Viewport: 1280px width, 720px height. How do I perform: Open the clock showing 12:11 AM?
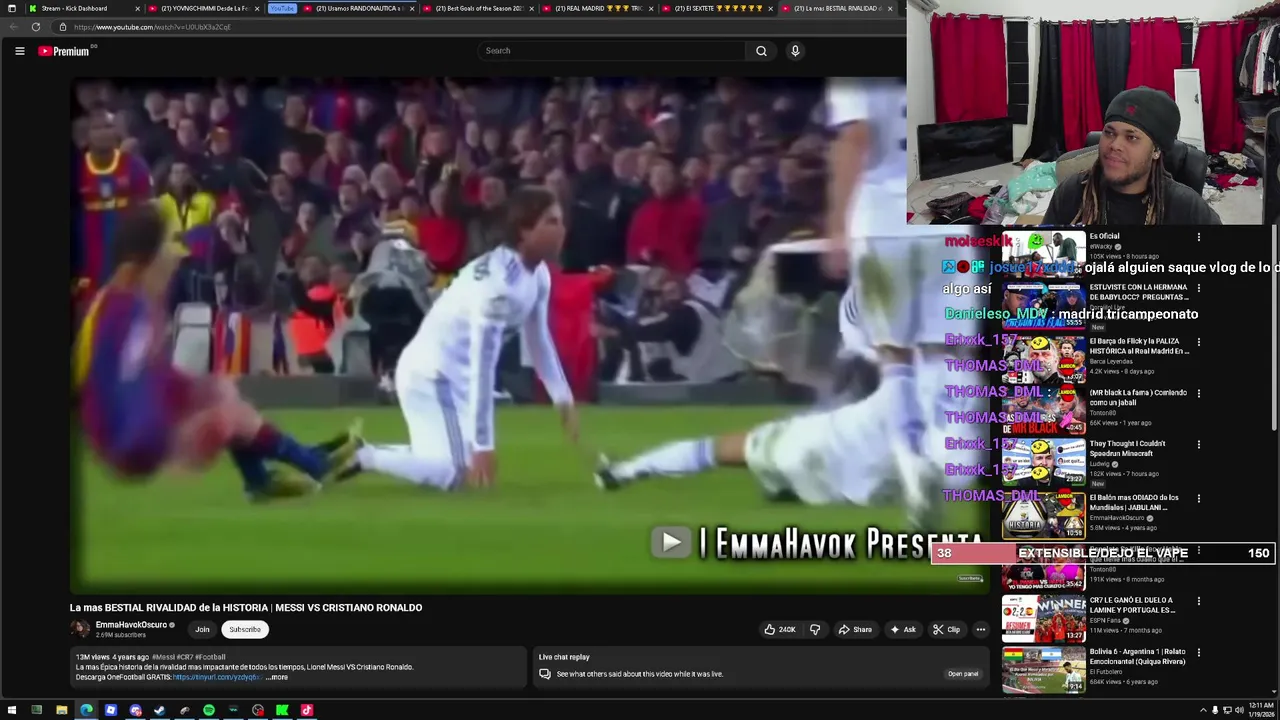click(x=1259, y=710)
